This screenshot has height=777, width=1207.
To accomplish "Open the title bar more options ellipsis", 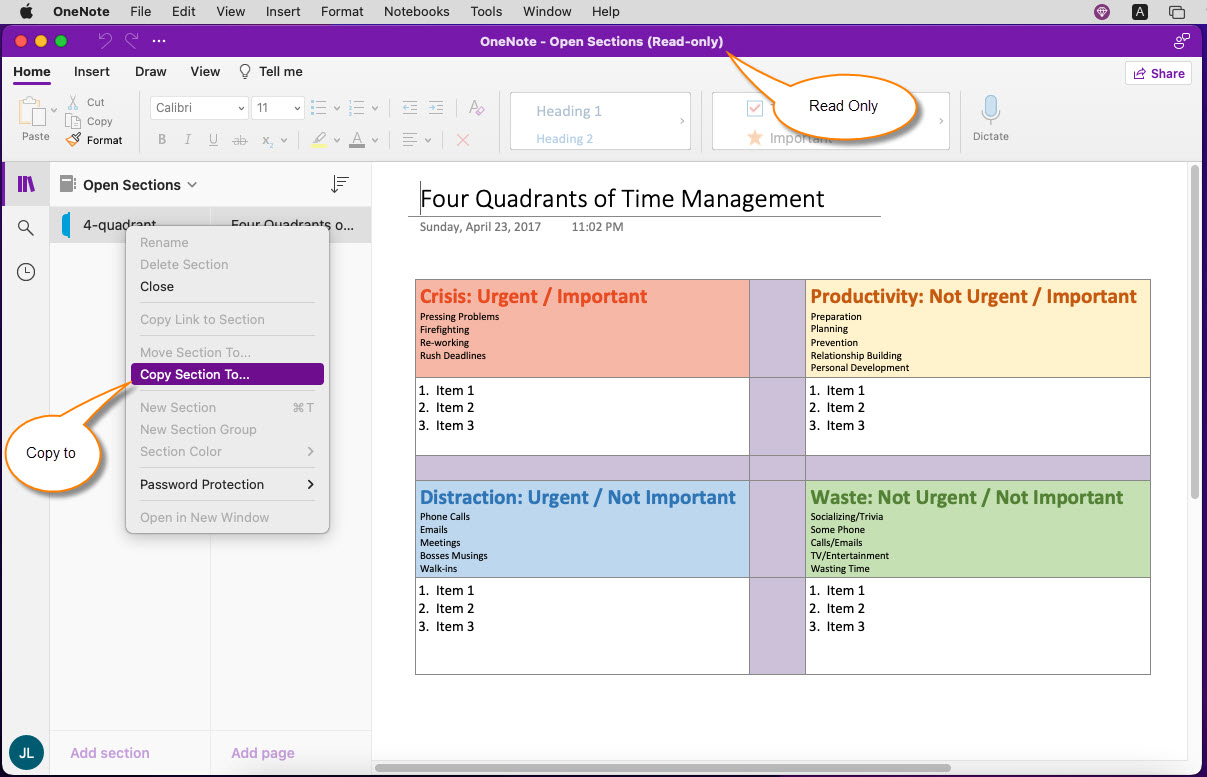I will point(159,41).
